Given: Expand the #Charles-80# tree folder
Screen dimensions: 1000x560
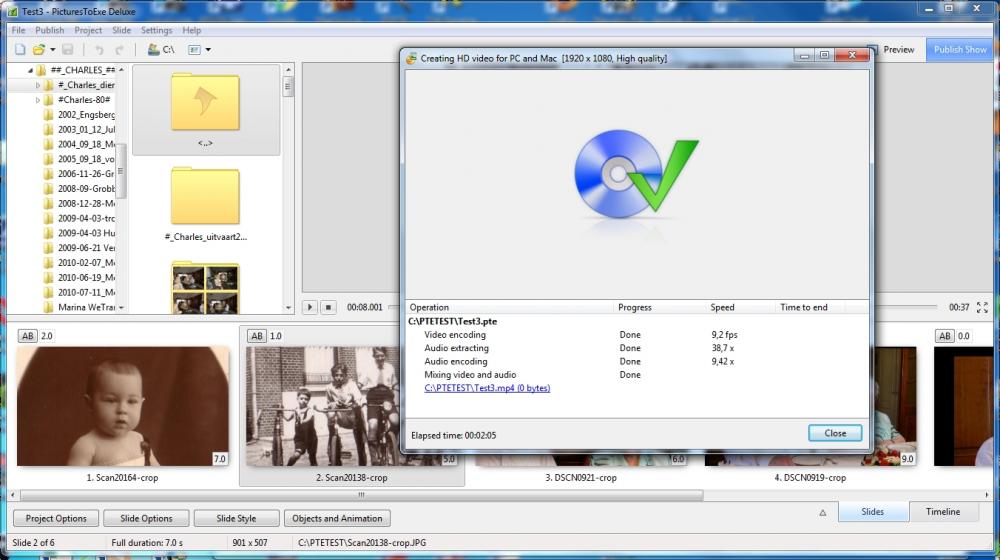Looking at the screenshot, I should pyautogui.click(x=38, y=100).
